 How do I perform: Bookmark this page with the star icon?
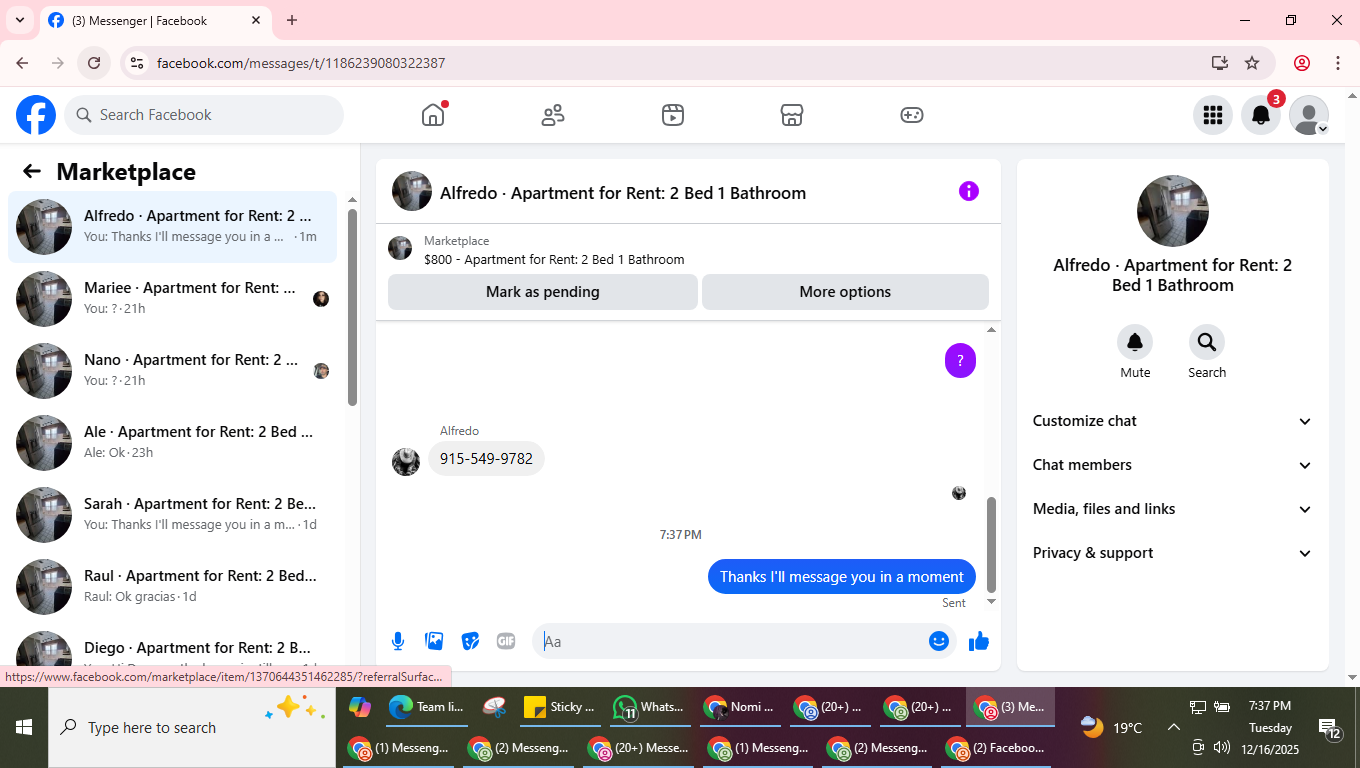point(1252,63)
